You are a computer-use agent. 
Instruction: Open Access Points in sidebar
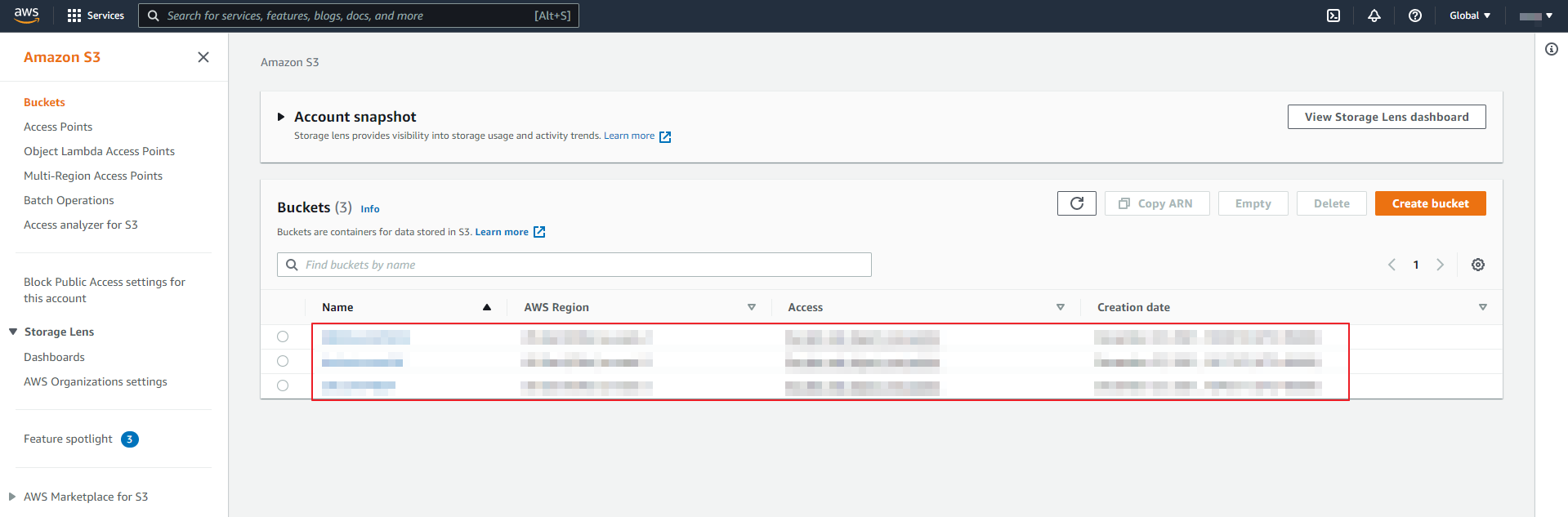[x=58, y=127]
